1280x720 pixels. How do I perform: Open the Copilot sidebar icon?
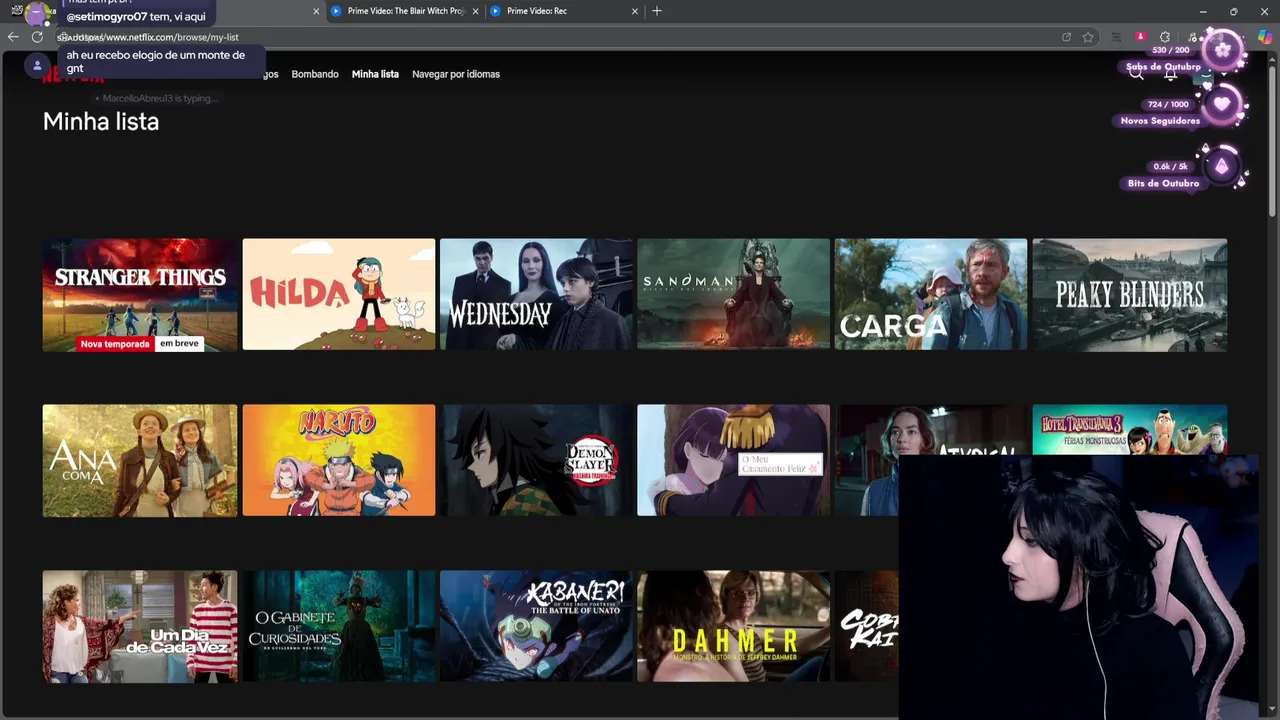[x=1265, y=37]
